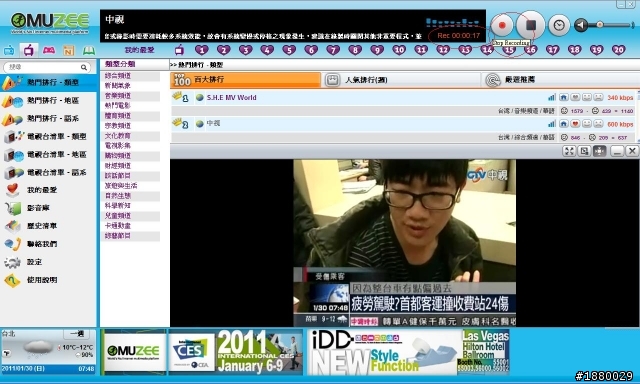Switch to TV mode icon
The image size is (640, 384).
click(29, 51)
